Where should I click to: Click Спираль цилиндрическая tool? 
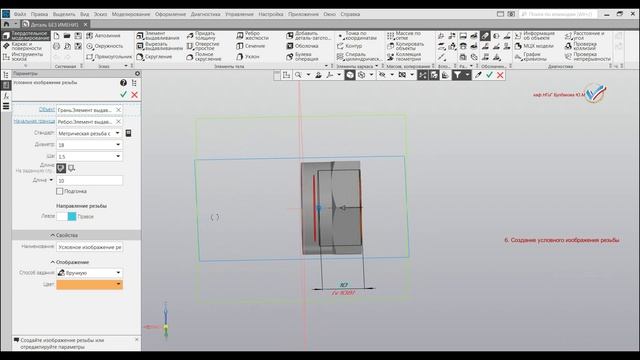click(x=360, y=57)
